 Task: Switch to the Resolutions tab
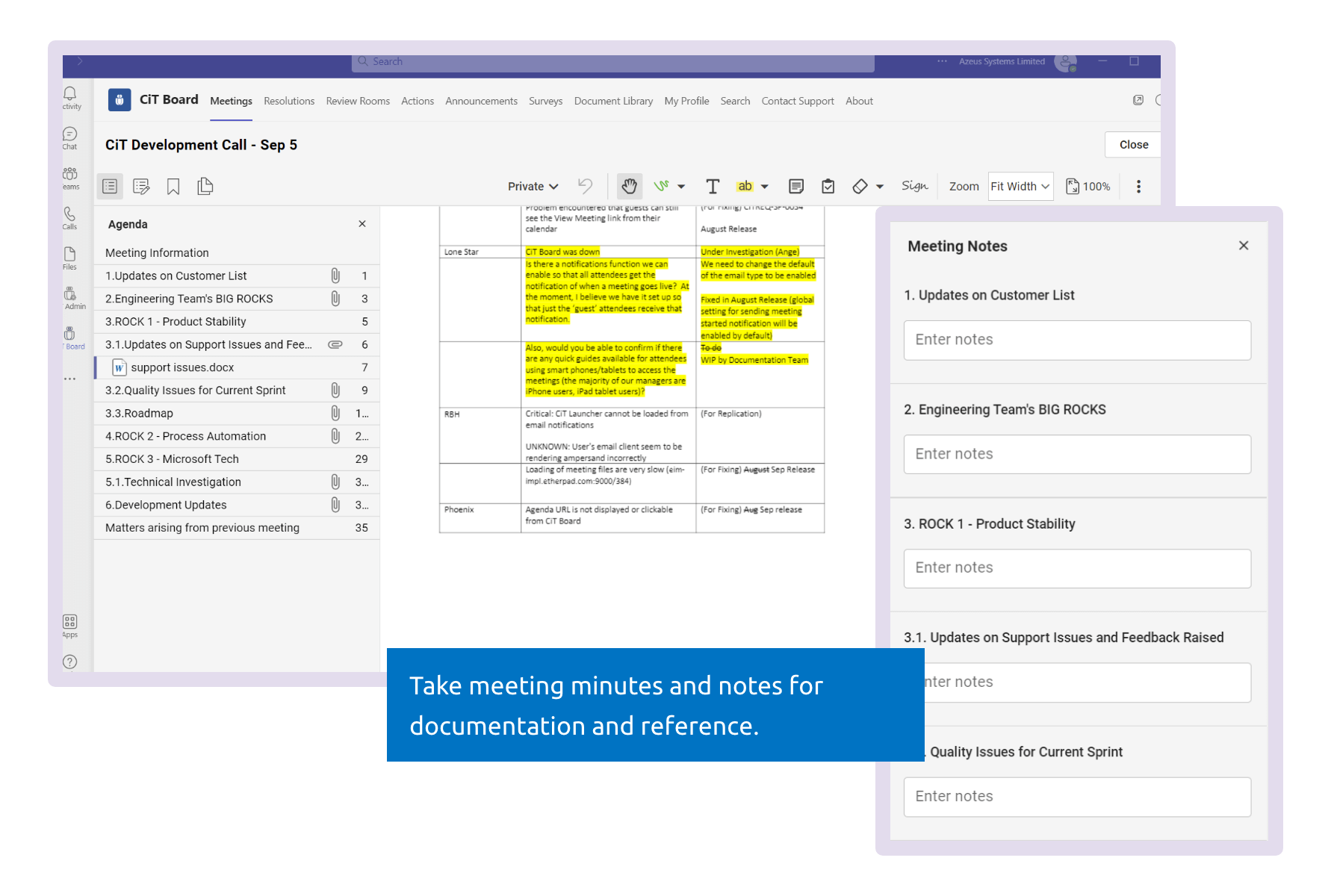(289, 101)
